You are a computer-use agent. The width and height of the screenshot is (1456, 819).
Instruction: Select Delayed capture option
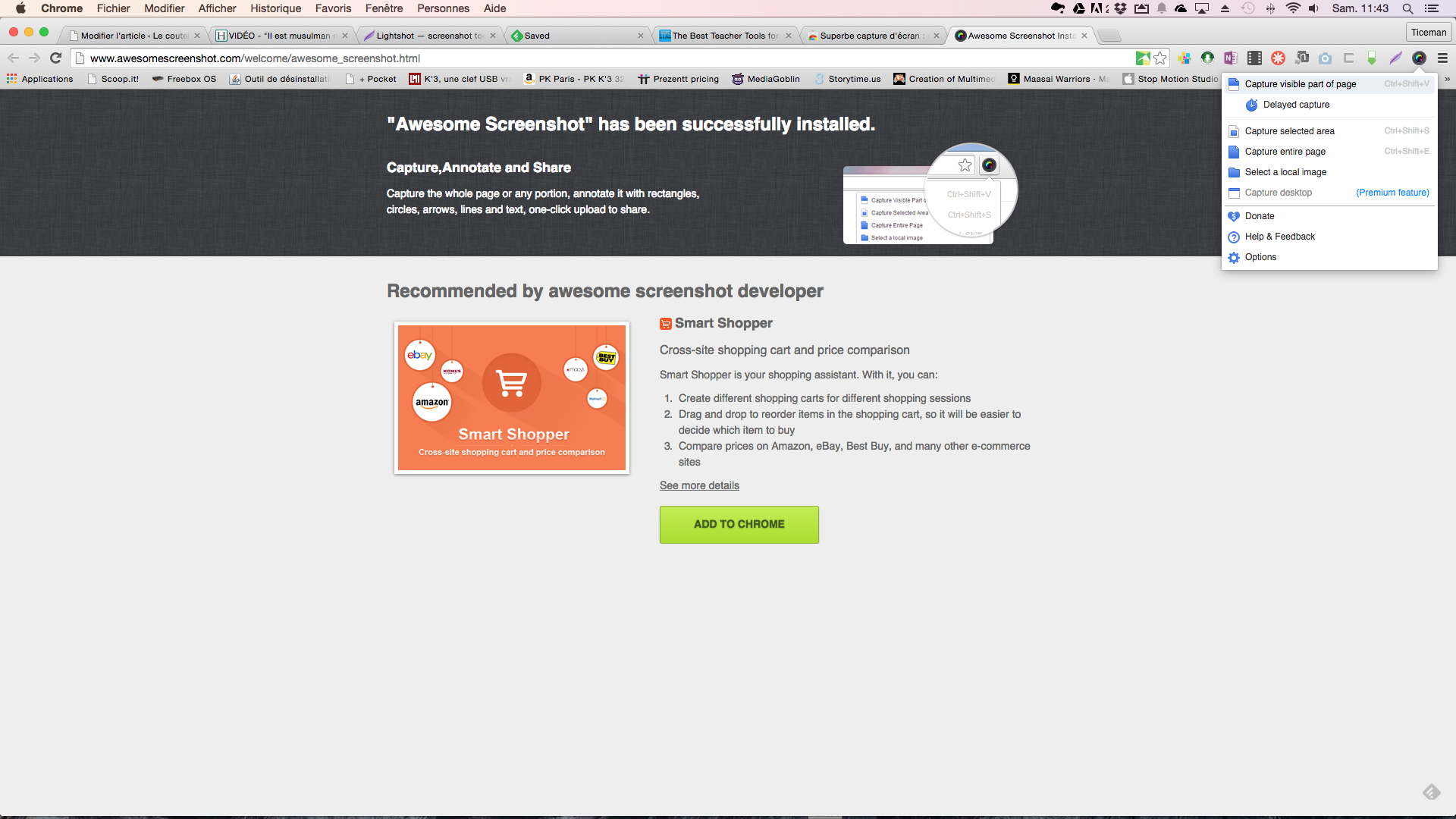pos(1295,105)
